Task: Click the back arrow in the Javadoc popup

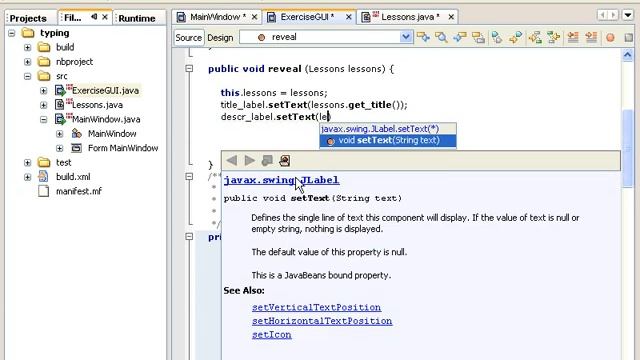Action: tap(232, 160)
